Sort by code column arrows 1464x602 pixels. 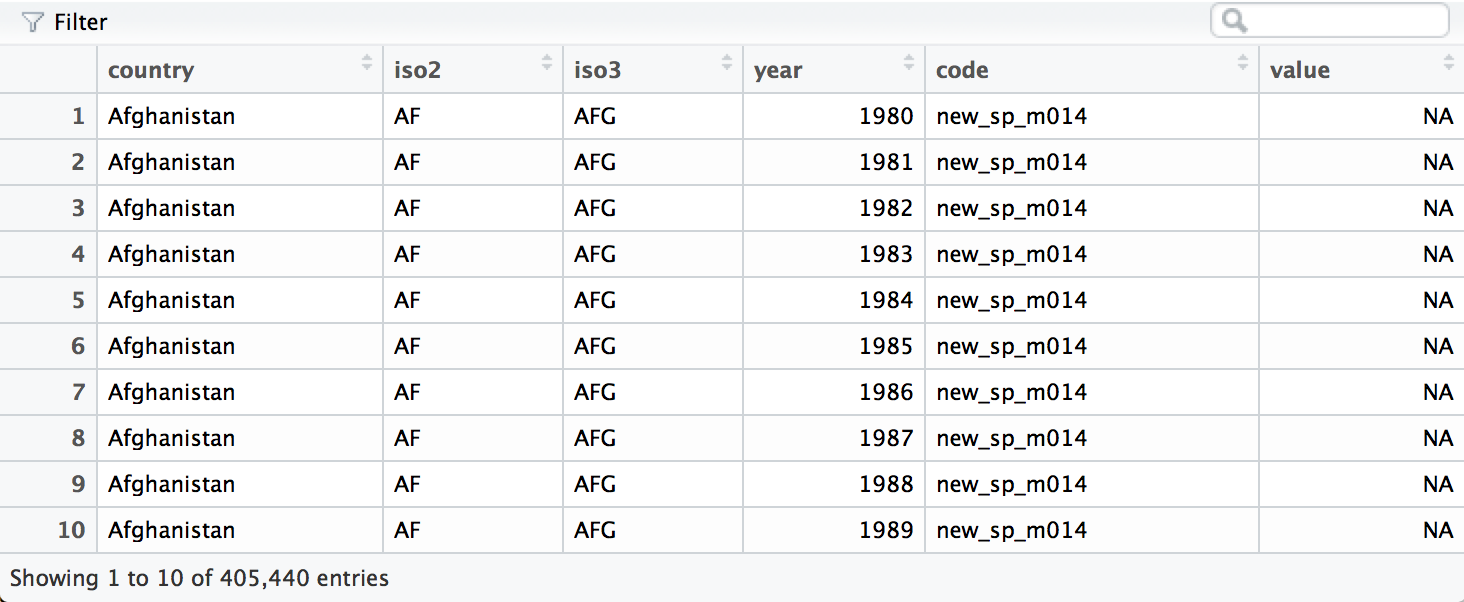(x=1243, y=63)
